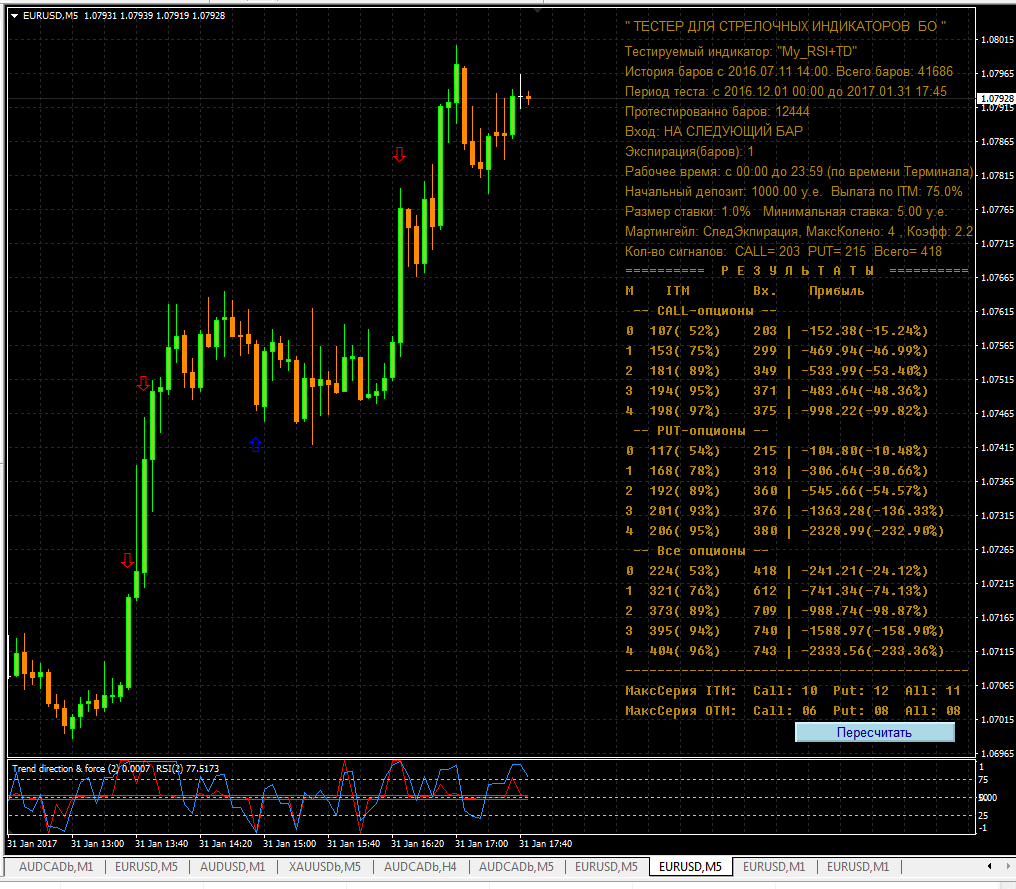Click the blue up arrow signal on chart

[255, 444]
